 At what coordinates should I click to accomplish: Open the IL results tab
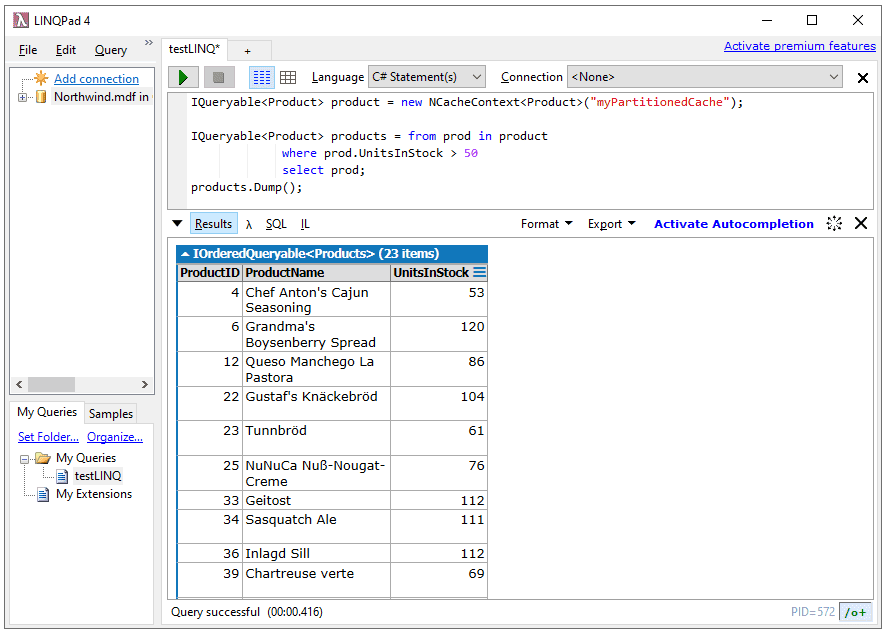tap(305, 224)
